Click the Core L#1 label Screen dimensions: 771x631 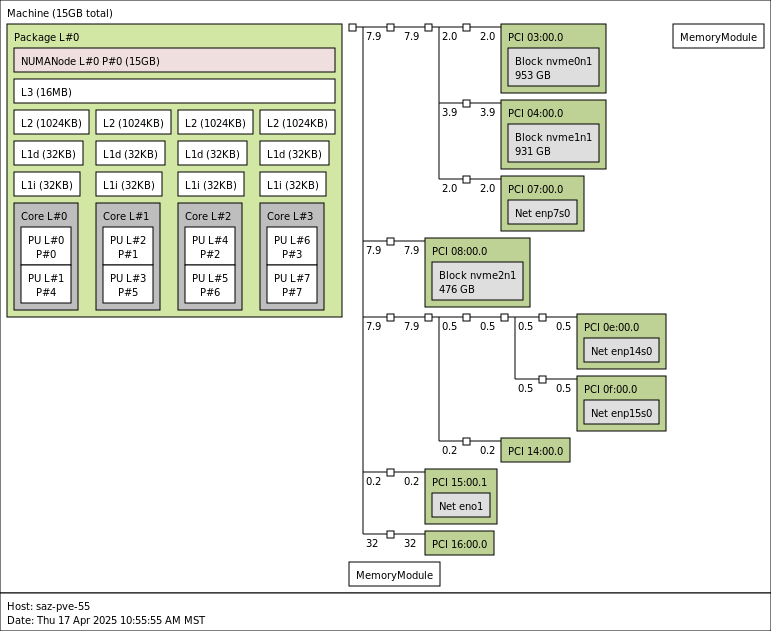click(126, 216)
